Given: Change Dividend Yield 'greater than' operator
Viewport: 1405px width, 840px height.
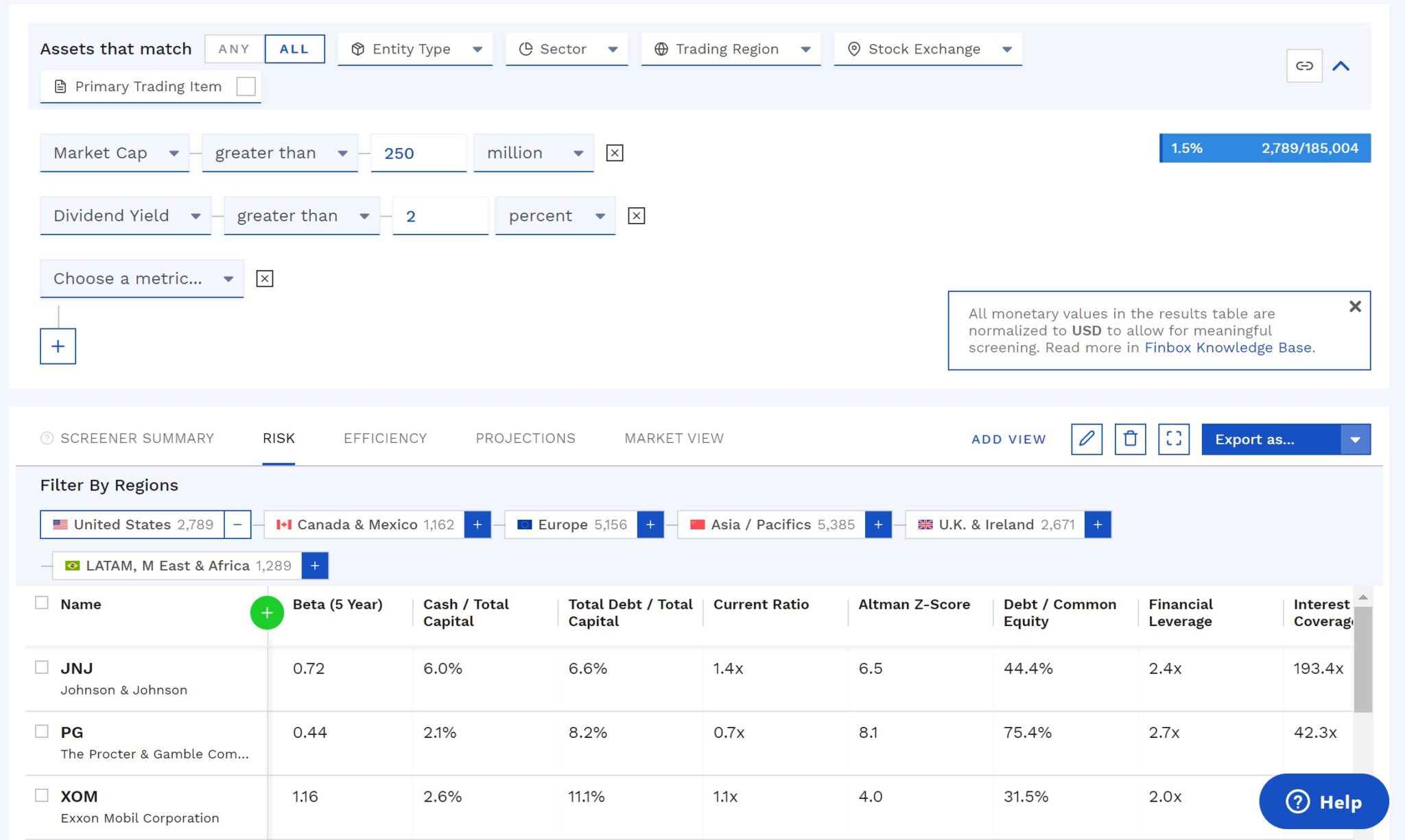Looking at the screenshot, I should coord(302,216).
